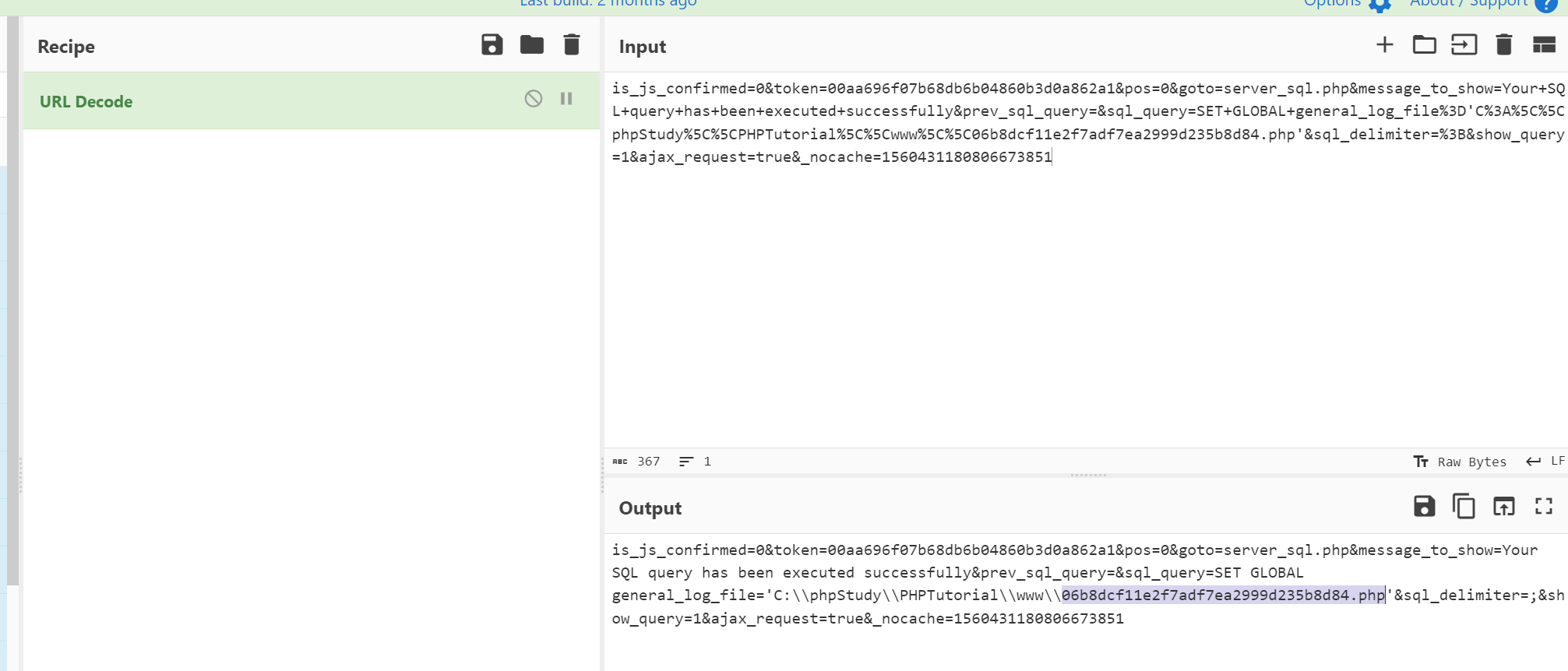1568x671 pixels.
Task: Click the highlighted php filename in Output
Action: point(1223,595)
